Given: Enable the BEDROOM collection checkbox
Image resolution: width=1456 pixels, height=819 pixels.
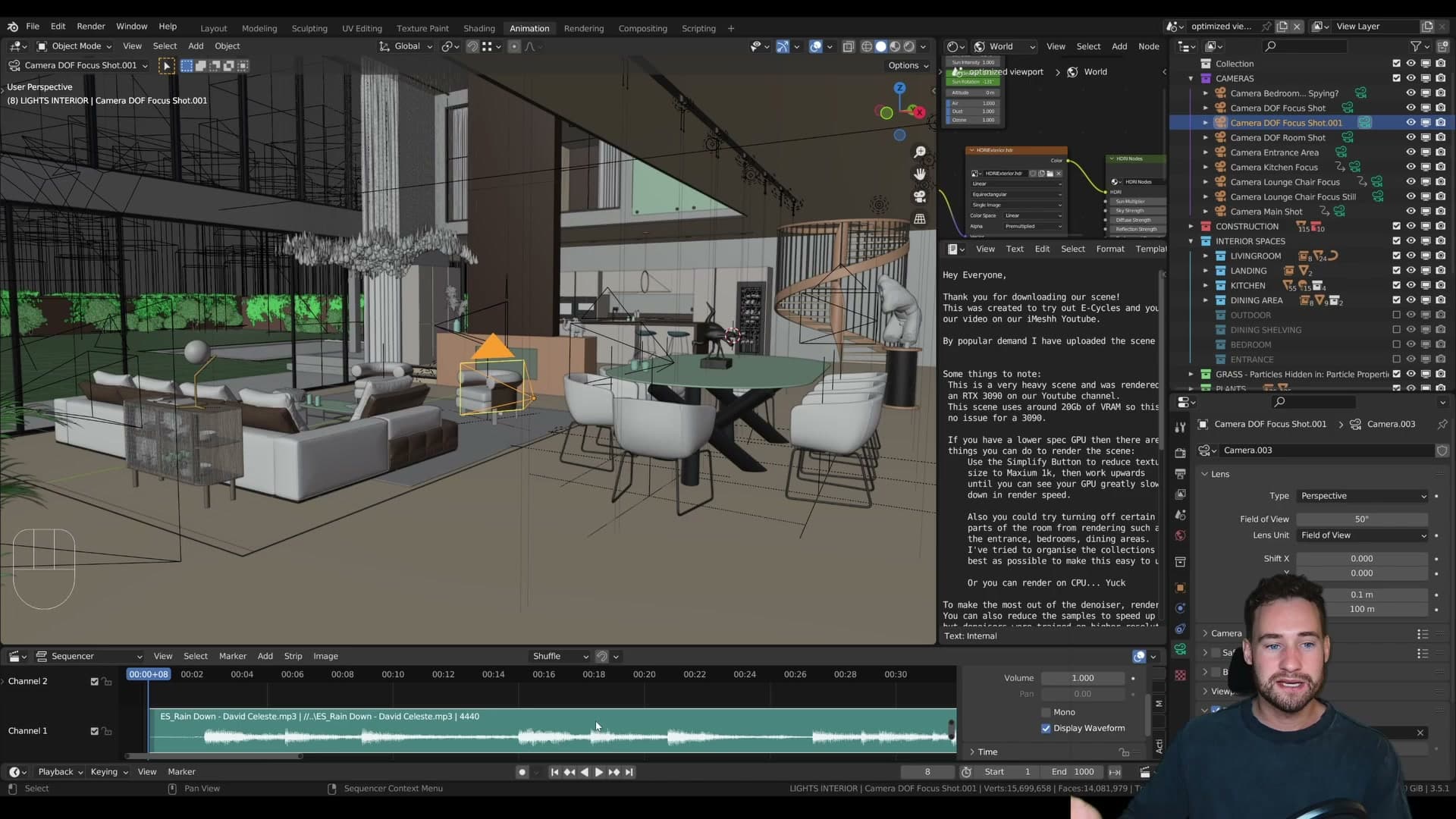Looking at the screenshot, I should (1396, 345).
